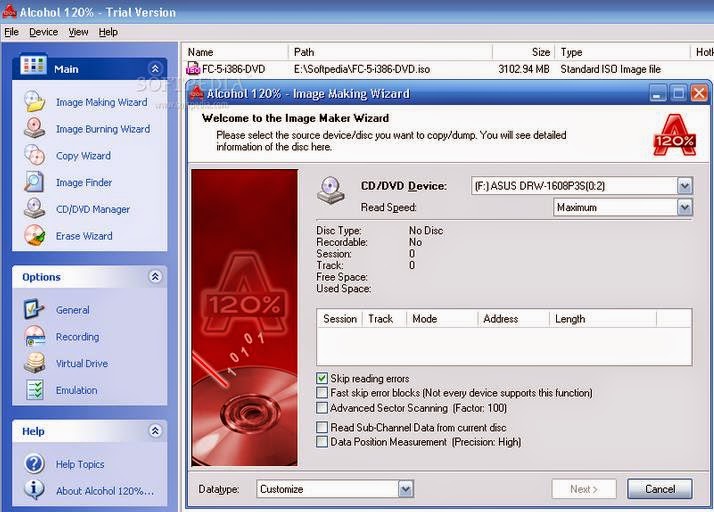The height and width of the screenshot is (512, 714).
Task: Click the Next button in wizard
Action: pyautogui.click(x=584, y=489)
